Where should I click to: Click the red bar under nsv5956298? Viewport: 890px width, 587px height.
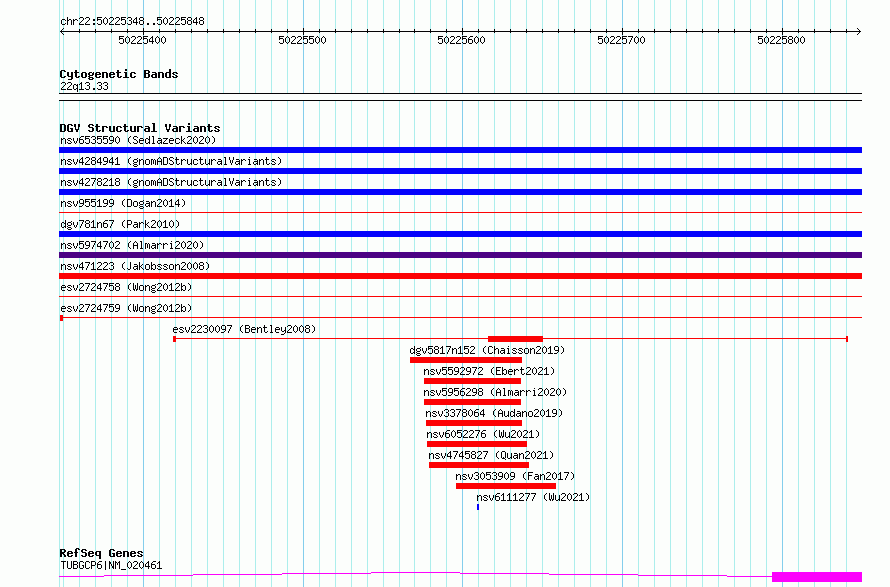472,402
